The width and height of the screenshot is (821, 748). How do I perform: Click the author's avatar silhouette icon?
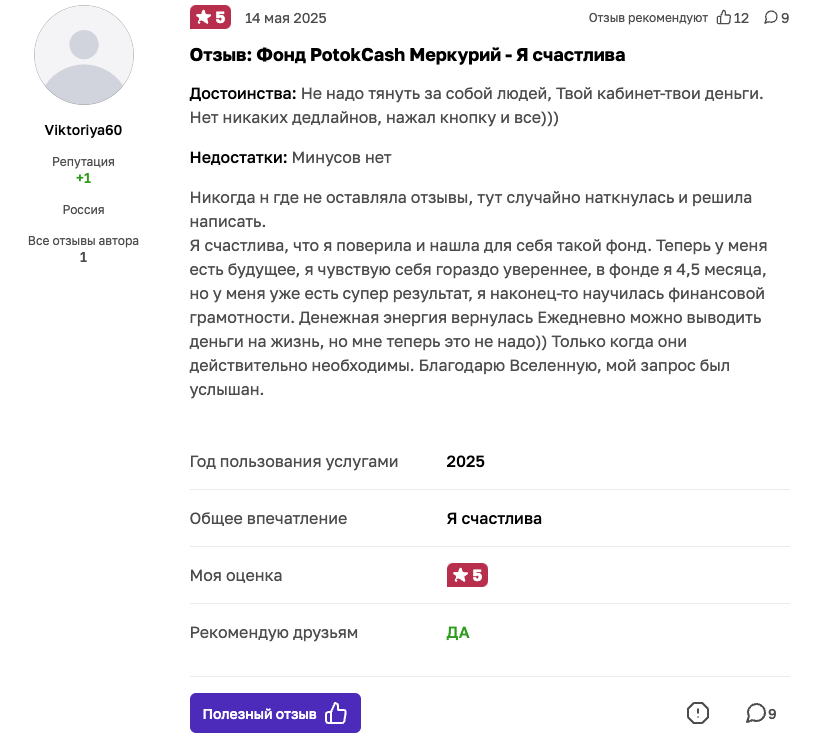(83, 55)
